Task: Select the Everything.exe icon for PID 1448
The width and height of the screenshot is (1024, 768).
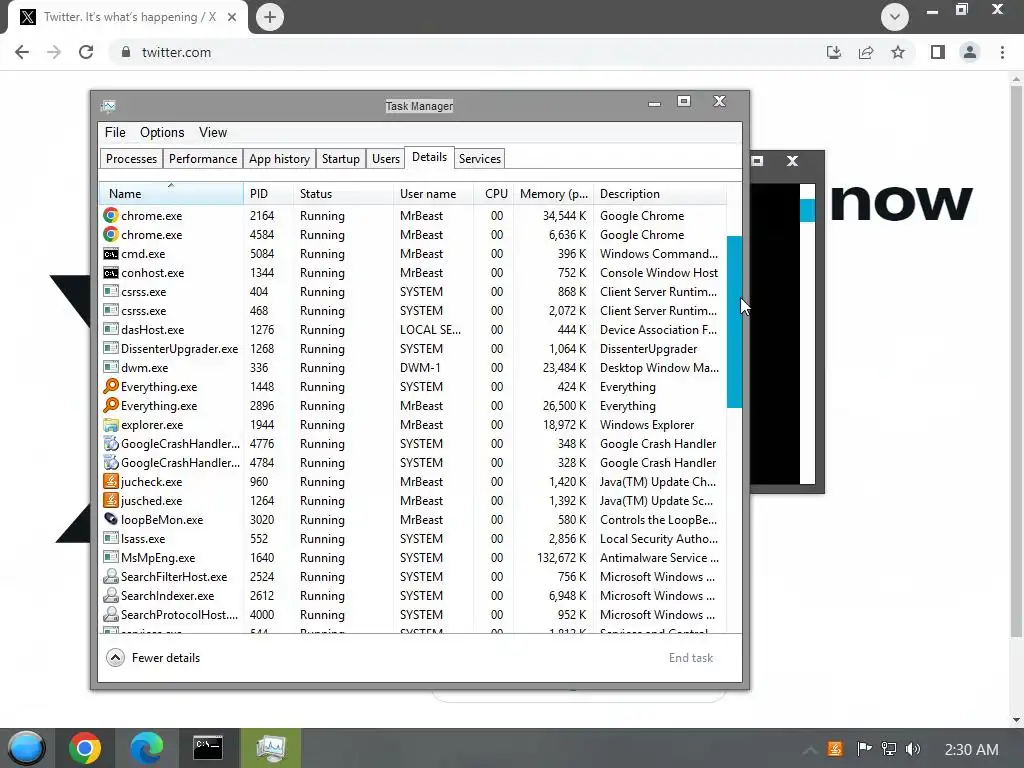Action: (111, 387)
